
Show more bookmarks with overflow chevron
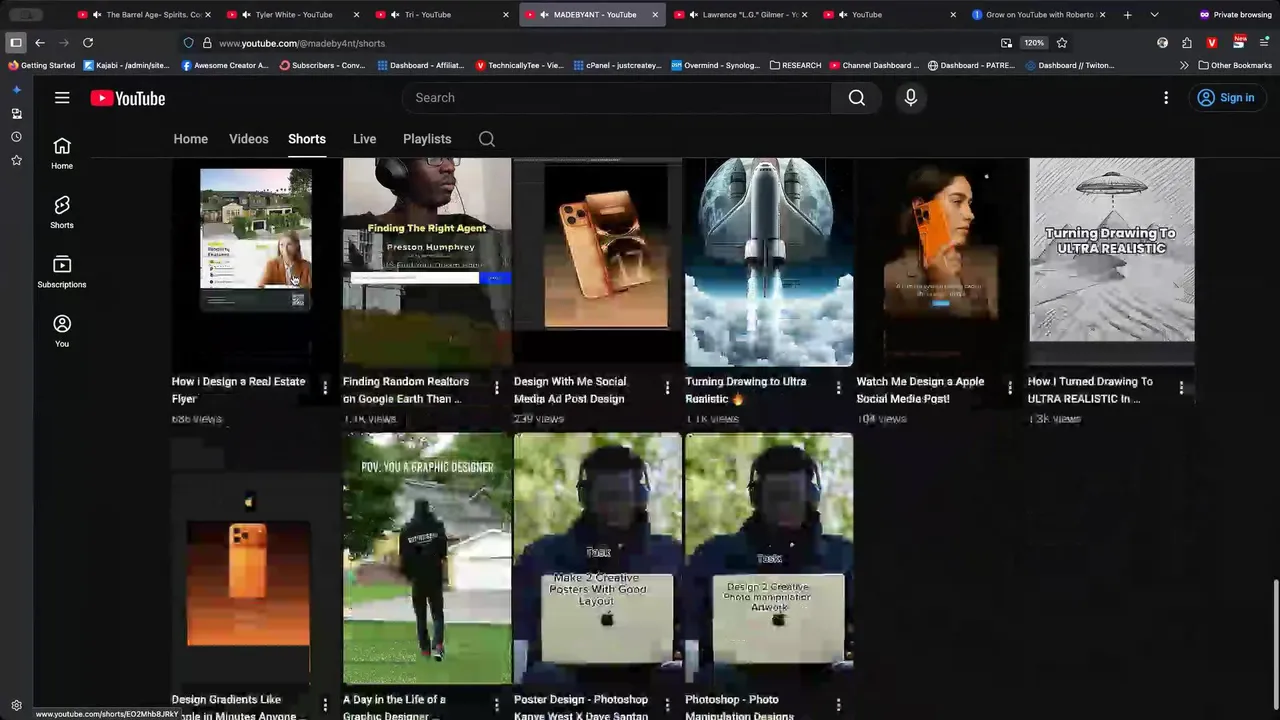tap(1184, 65)
